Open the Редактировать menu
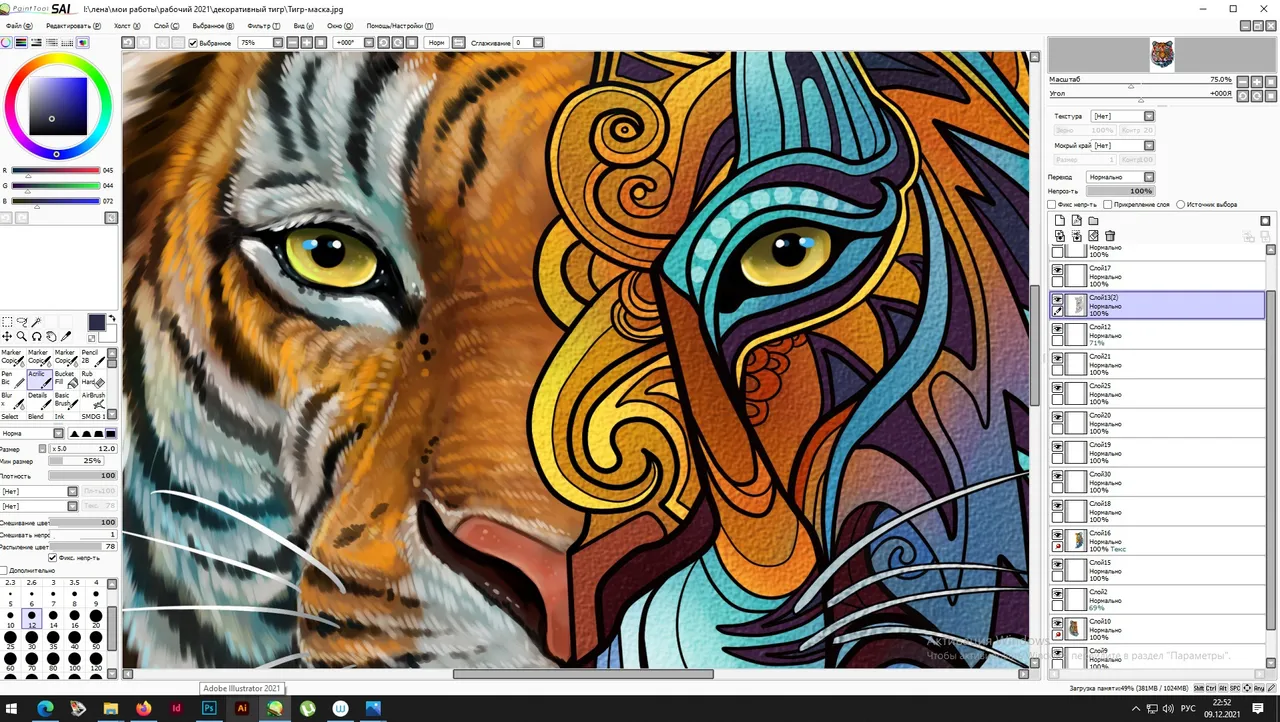 (x=73, y=26)
